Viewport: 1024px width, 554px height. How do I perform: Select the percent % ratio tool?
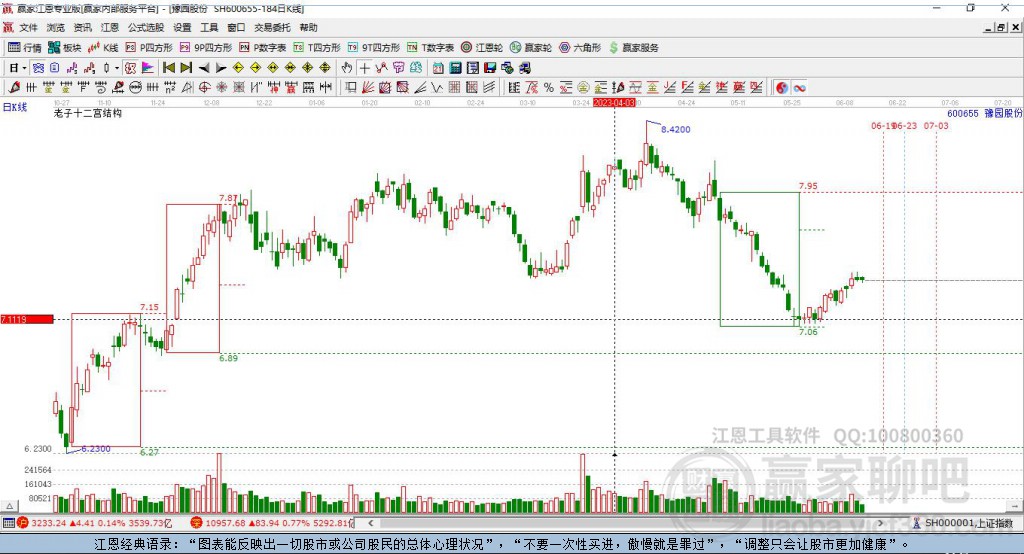549,88
